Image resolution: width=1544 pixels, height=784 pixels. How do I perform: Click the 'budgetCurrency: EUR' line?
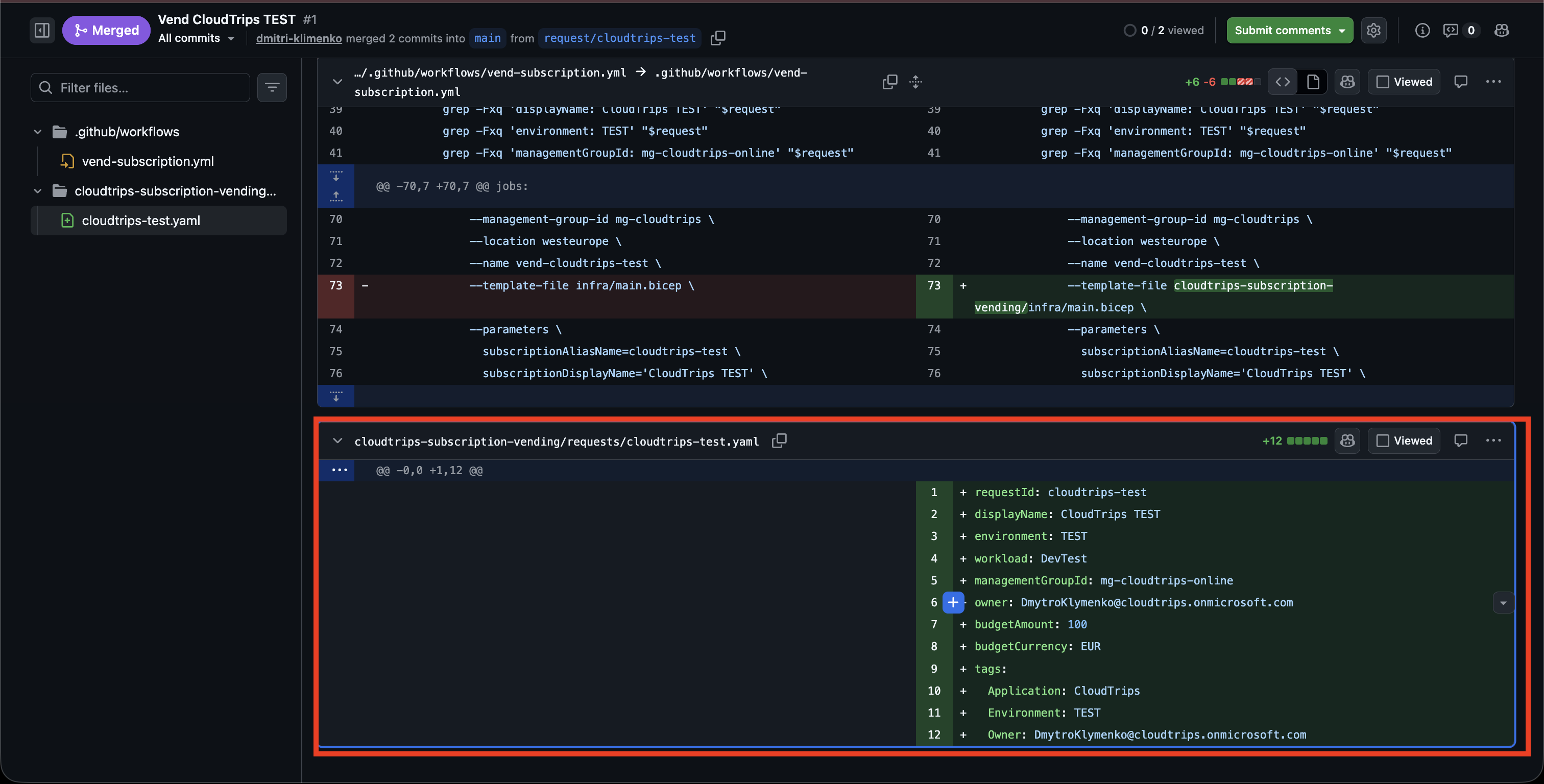click(1038, 646)
